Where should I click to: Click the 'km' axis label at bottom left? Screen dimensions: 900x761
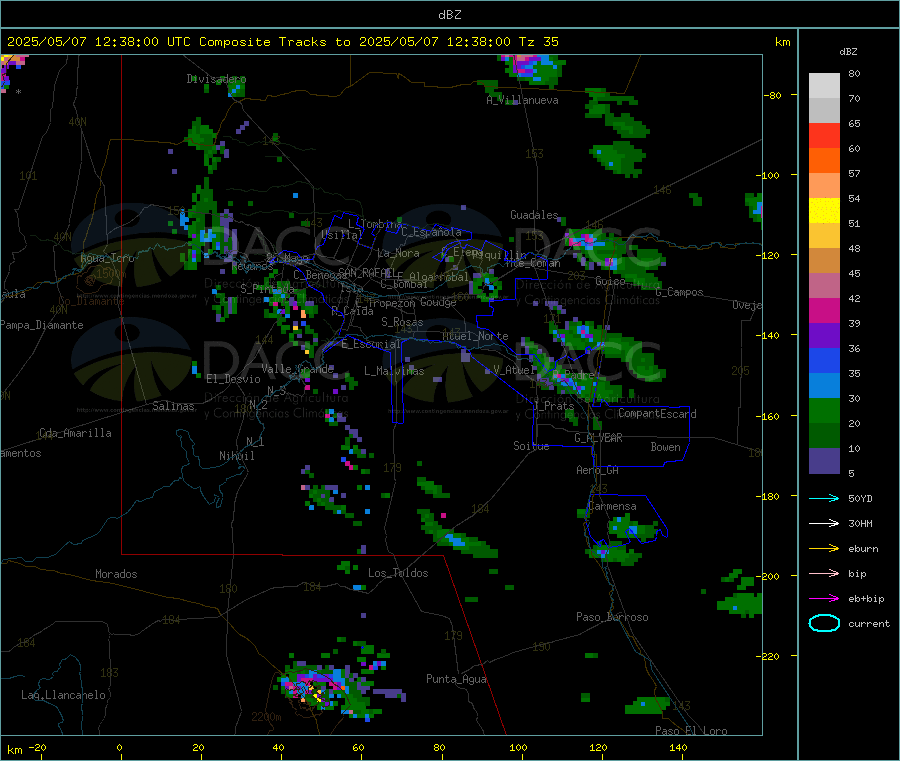(14, 750)
